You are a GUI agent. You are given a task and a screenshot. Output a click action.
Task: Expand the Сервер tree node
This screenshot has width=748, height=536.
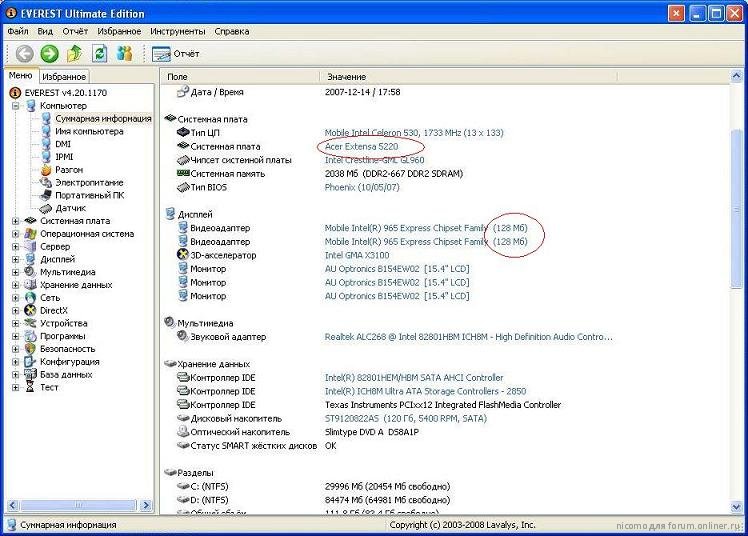(15, 247)
